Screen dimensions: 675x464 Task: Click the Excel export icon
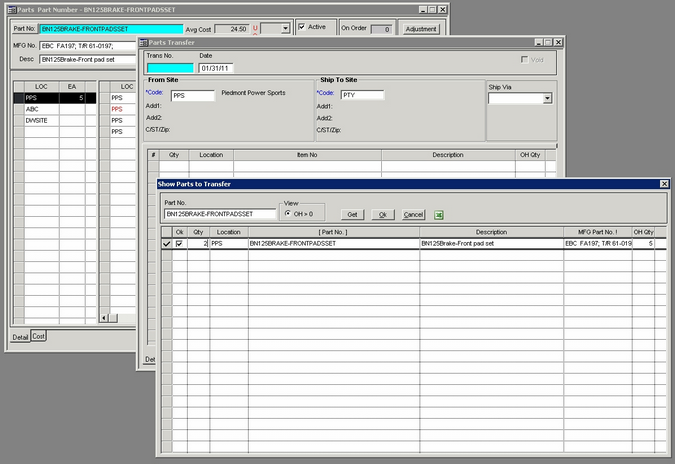pyautogui.click(x=439, y=214)
